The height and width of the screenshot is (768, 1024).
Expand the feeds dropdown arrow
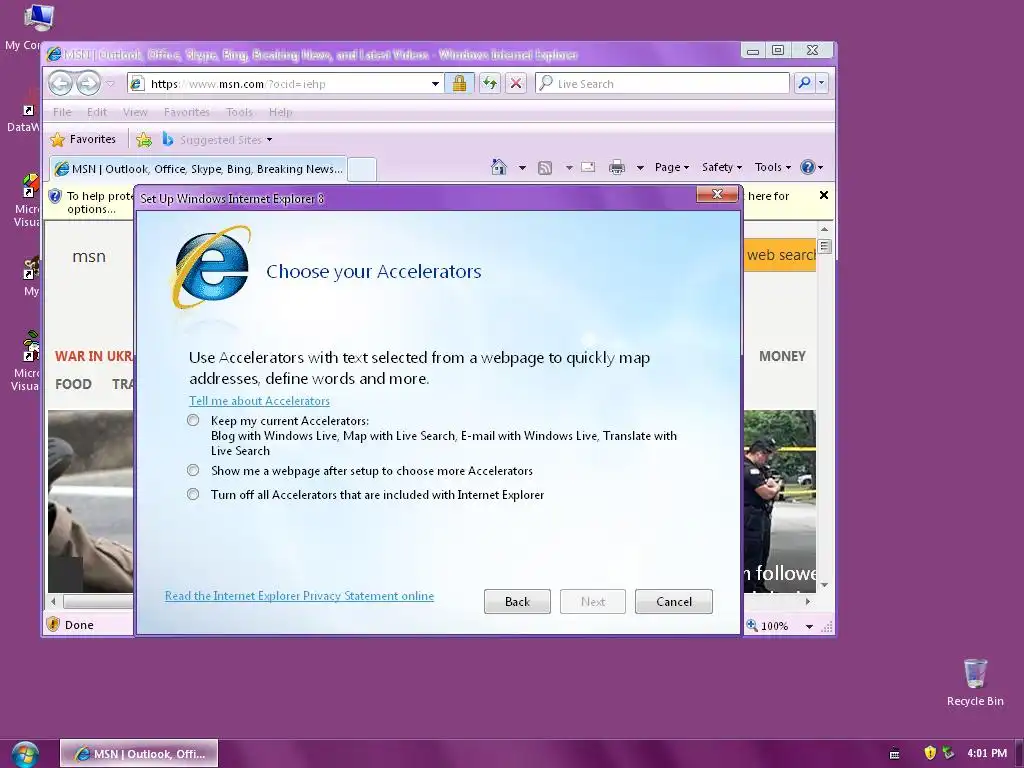point(569,168)
